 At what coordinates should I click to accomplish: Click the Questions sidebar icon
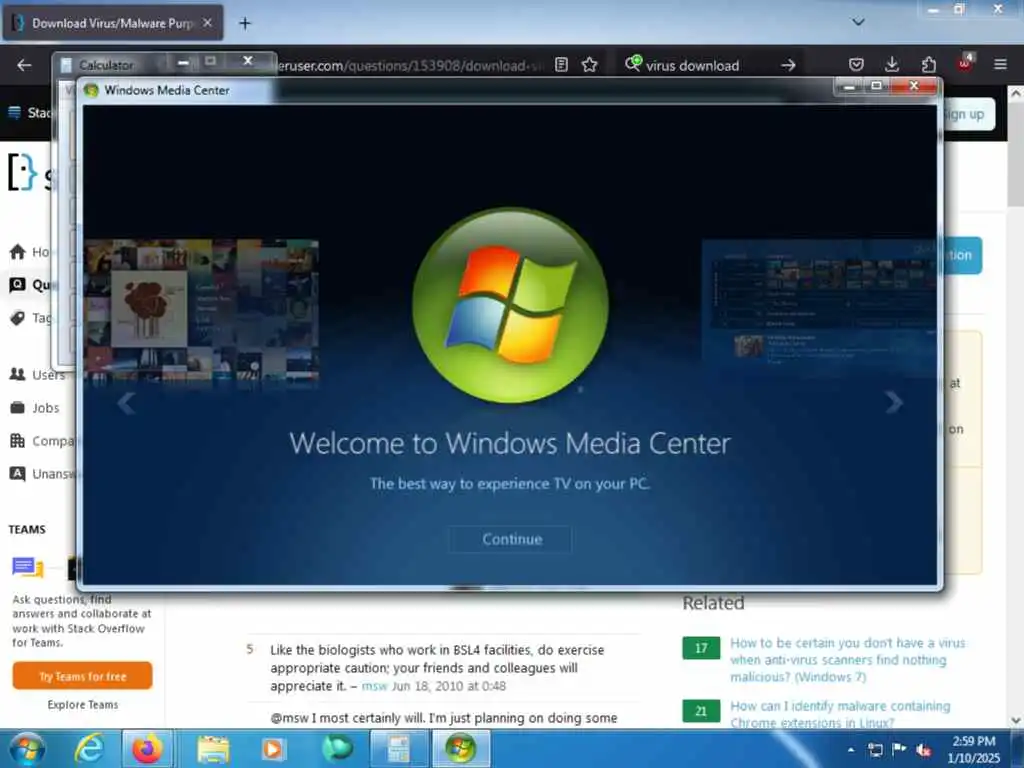pos(18,285)
